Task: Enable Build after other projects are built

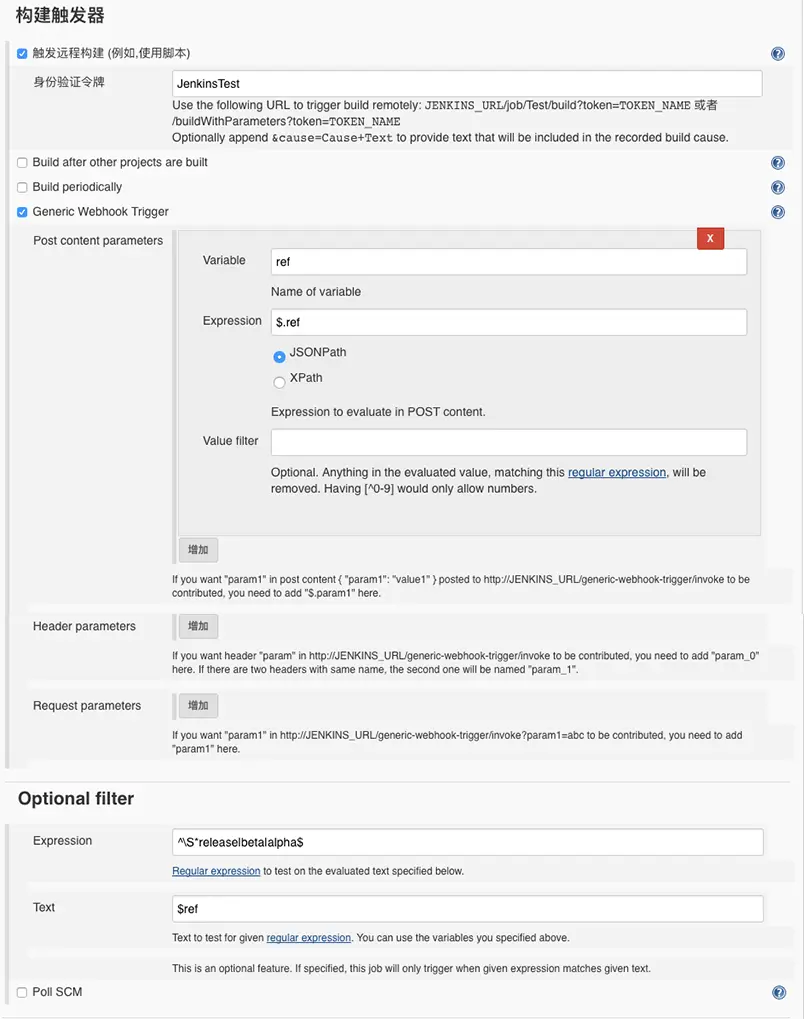Action: (22, 162)
